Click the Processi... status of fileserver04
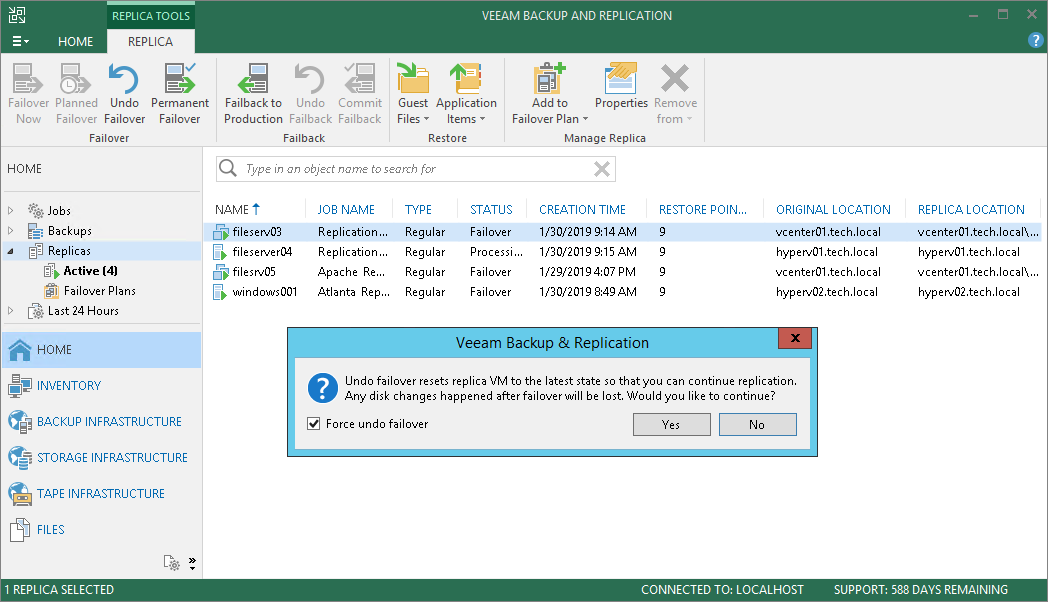 tap(496, 252)
